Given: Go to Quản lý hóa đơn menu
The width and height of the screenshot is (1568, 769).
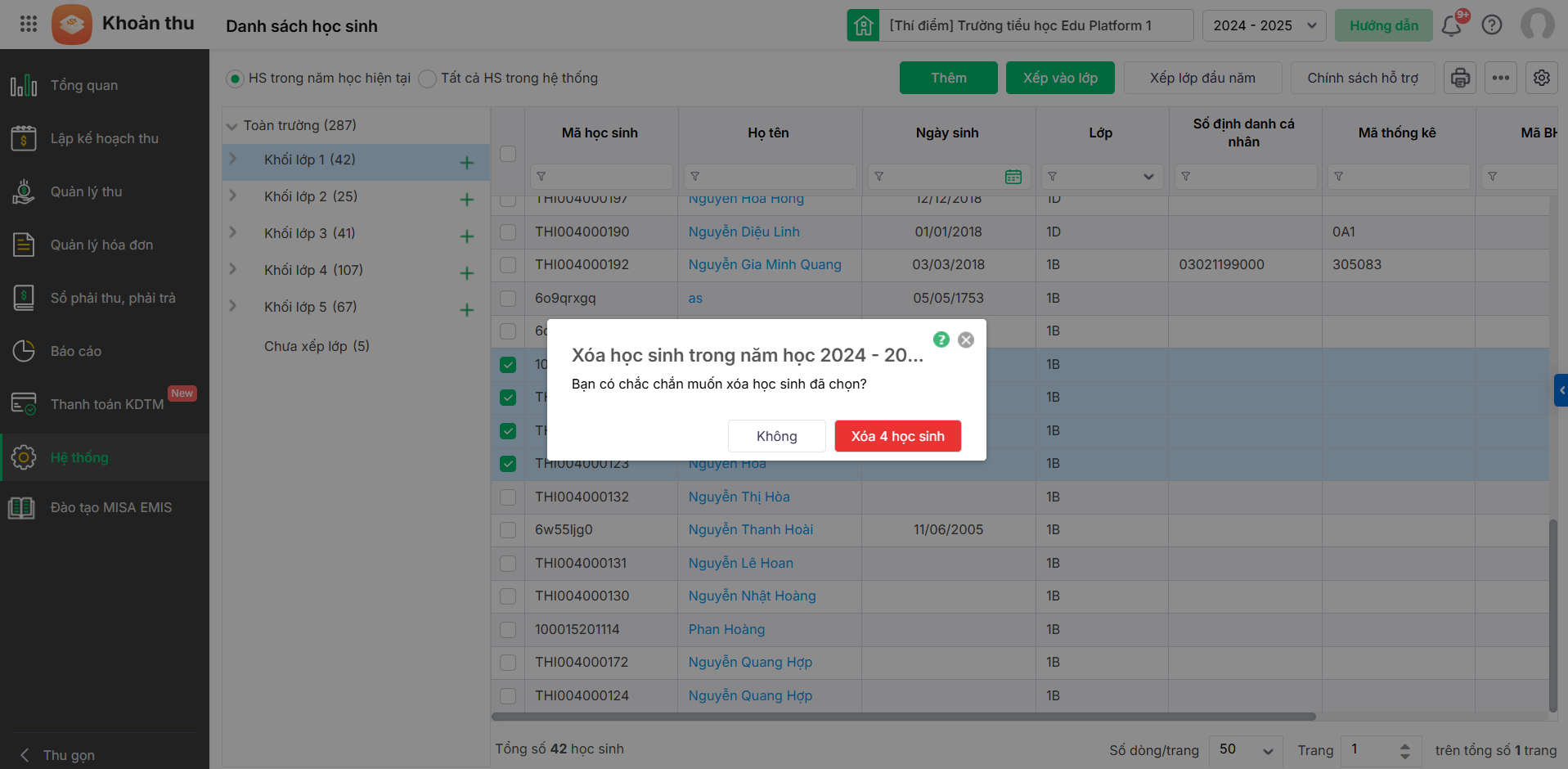Looking at the screenshot, I should click(101, 245).
